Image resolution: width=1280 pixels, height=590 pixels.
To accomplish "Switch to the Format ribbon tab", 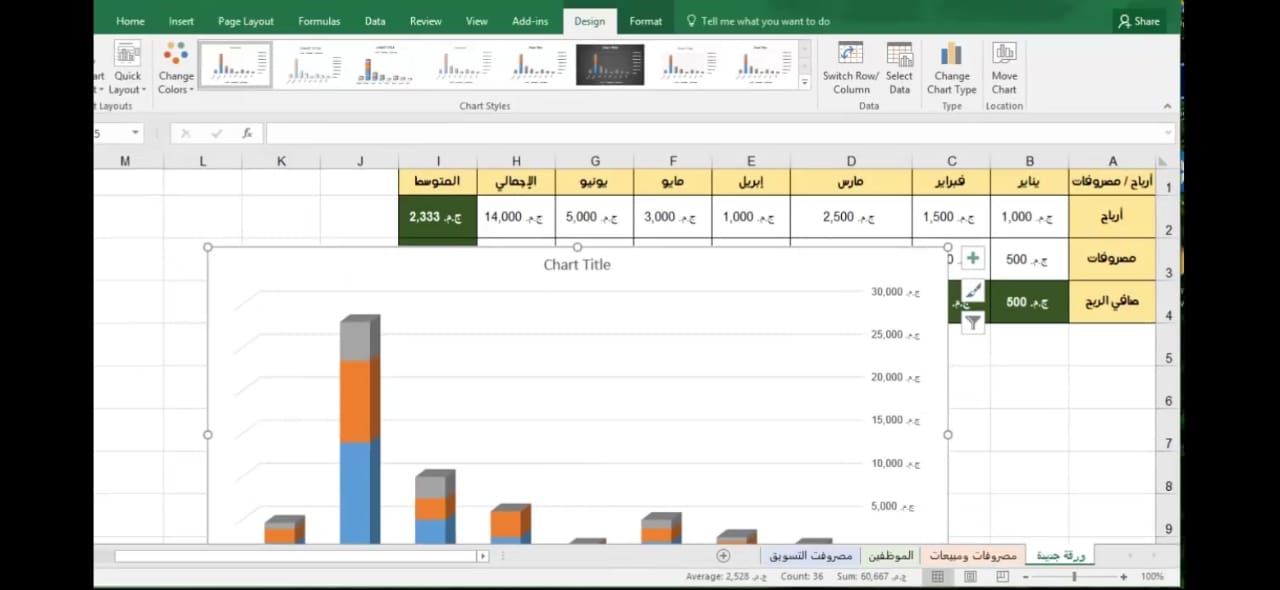I will (x=645, y=21).
